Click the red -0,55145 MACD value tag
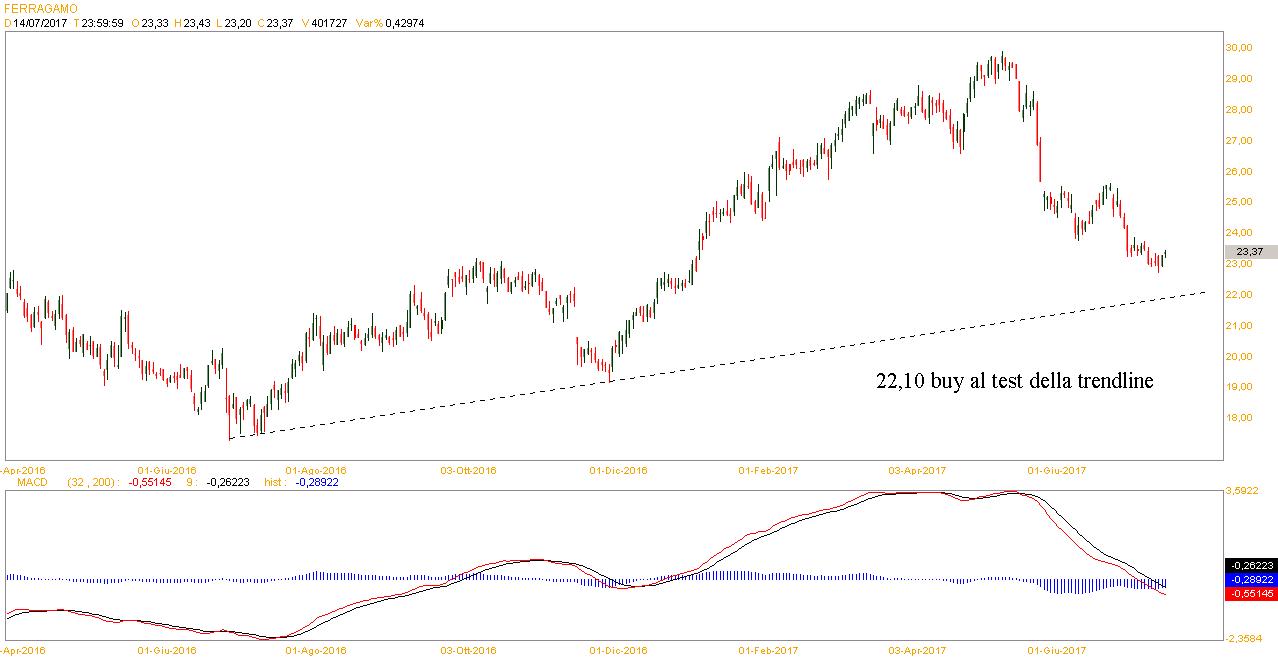This screenshot has width=1278, height=668. tap(1250, 594)
